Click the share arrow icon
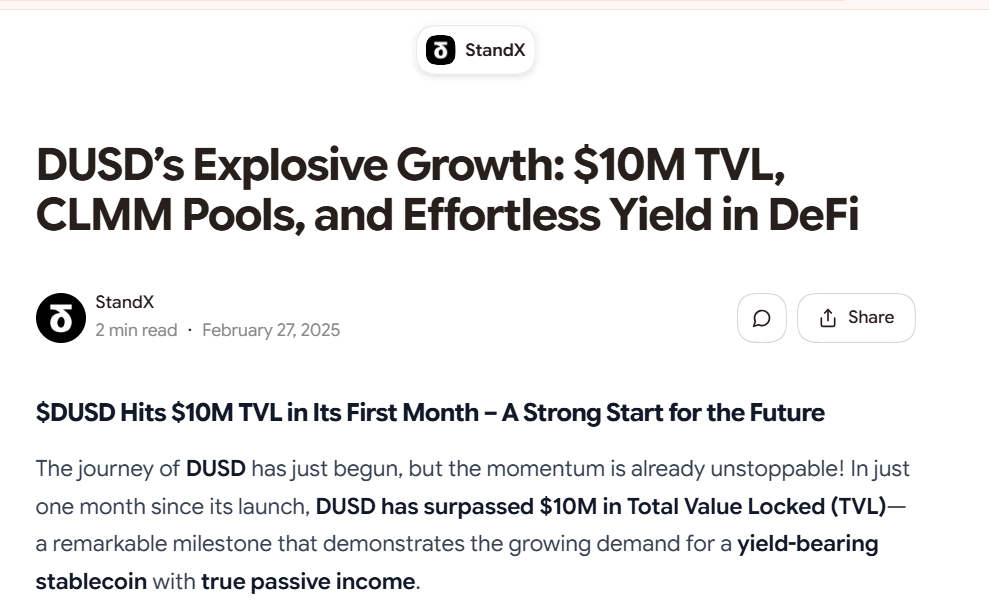Viewport: 989px width, 605px height. (x=828, y=318)
